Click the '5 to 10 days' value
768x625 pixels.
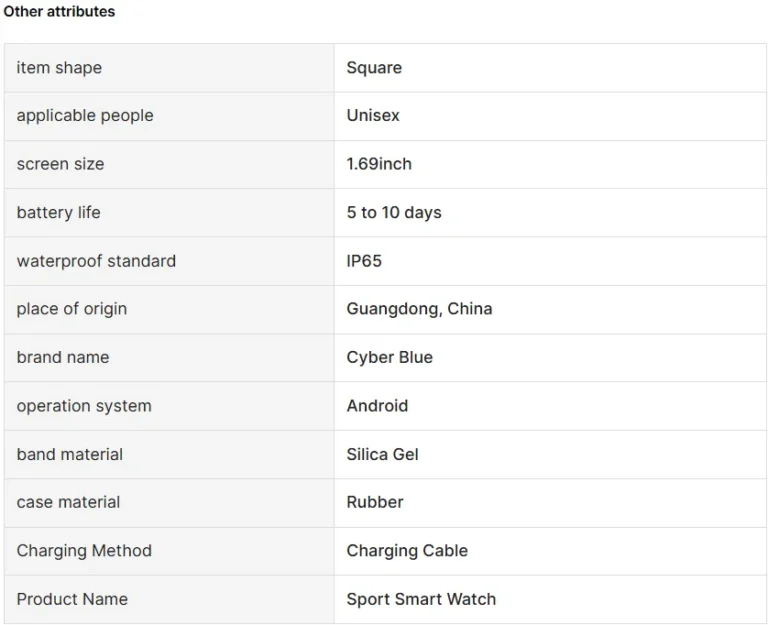(x=394, y=213)
